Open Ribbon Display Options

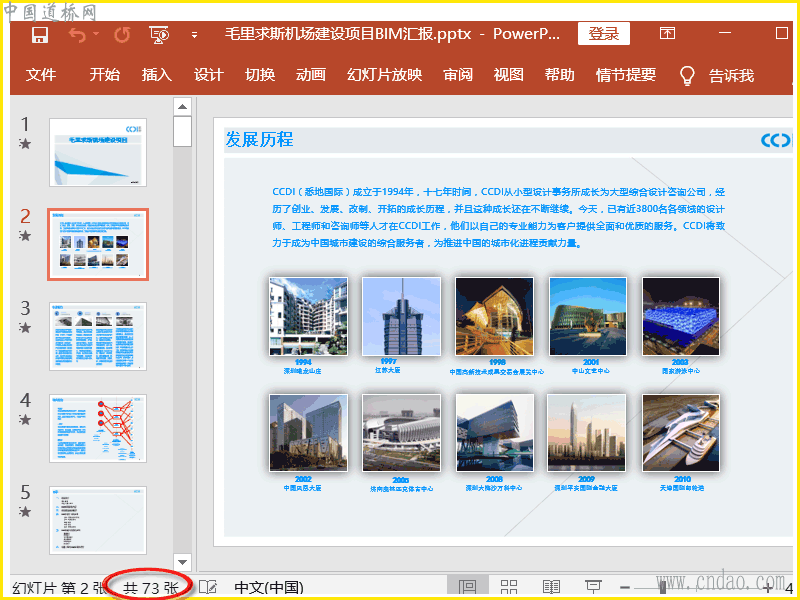tap(667, 34)
